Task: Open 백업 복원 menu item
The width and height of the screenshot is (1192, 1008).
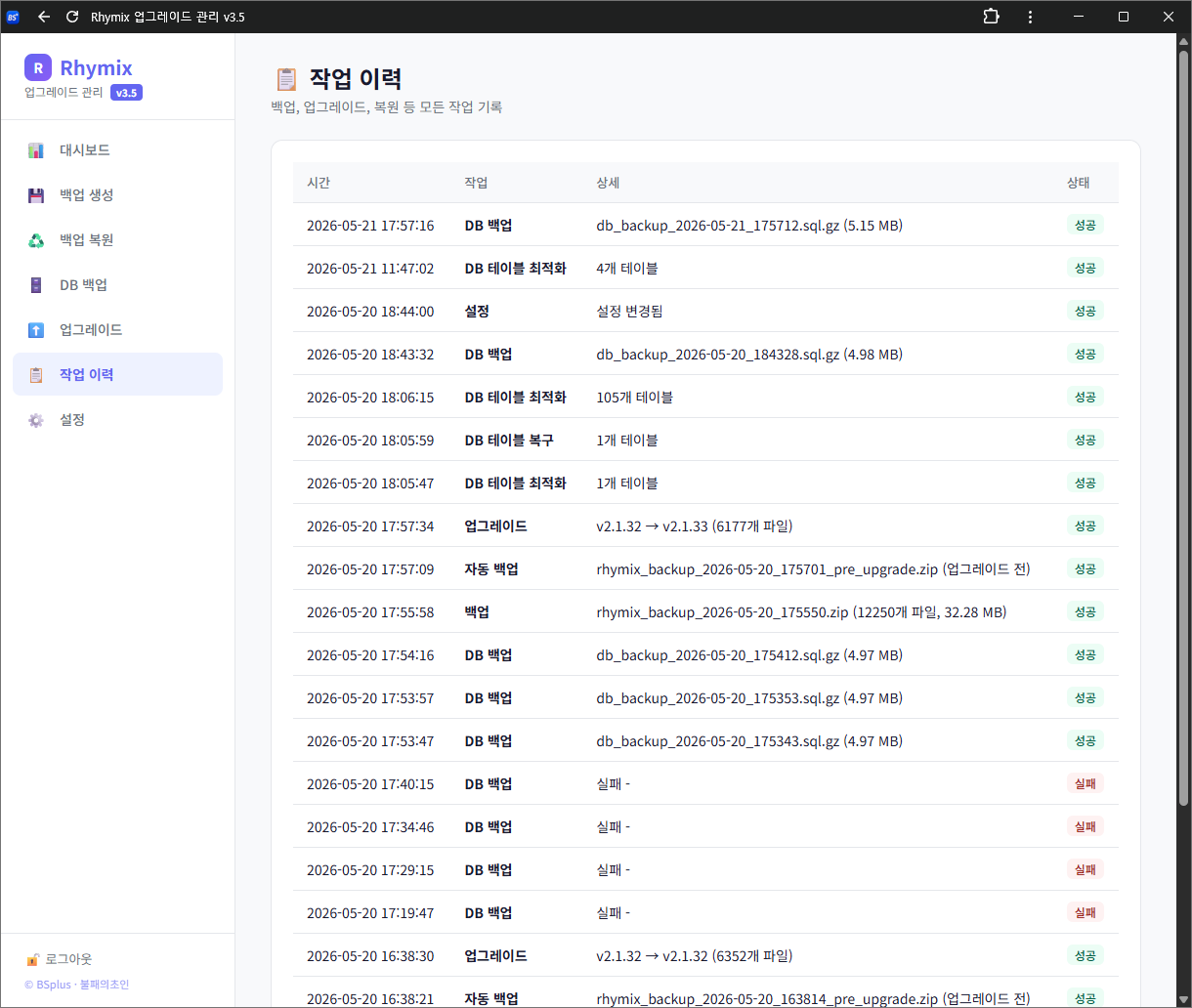Action: (117, 240)
